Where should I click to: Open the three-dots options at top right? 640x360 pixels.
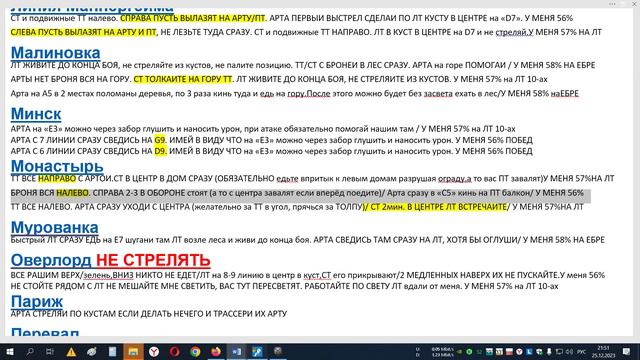pyautogui.click(x=612, y=4)
